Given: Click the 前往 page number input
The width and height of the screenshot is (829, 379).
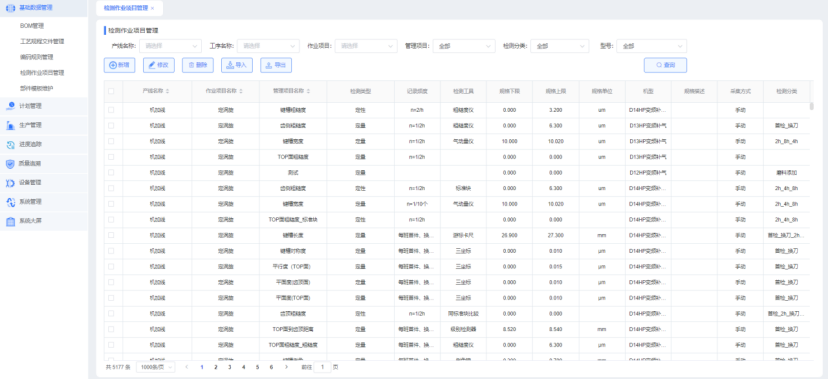Looking at the screenshot, I should click(323, 367).
